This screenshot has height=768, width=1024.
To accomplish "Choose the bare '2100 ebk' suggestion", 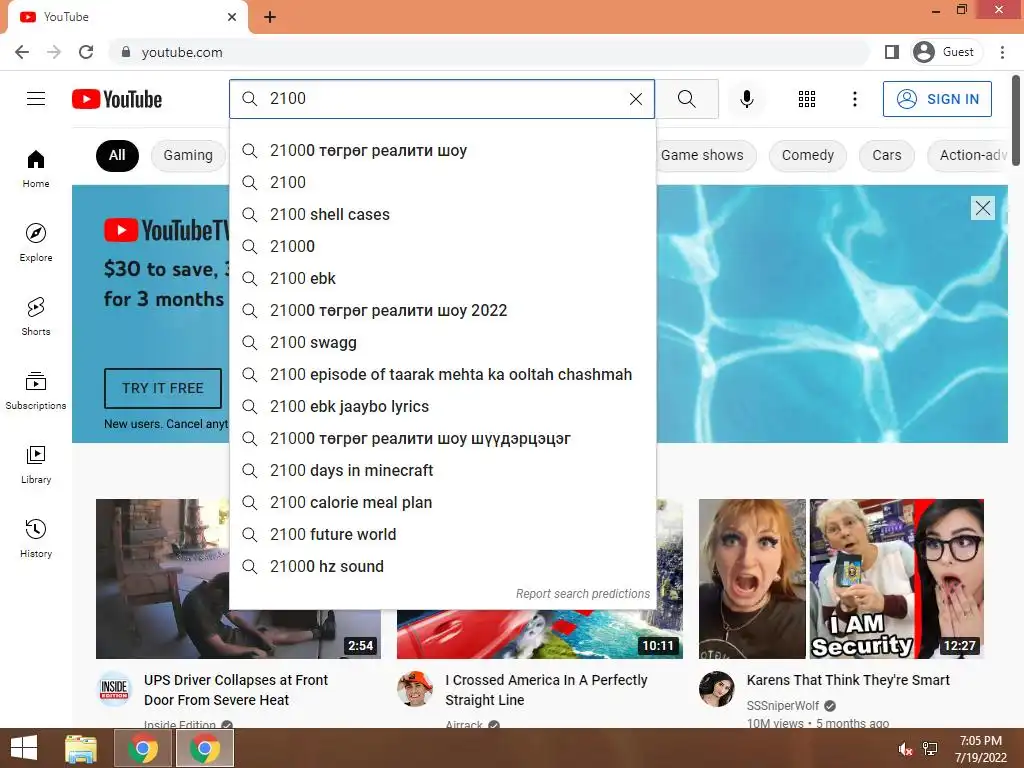I will coord(442,278).
